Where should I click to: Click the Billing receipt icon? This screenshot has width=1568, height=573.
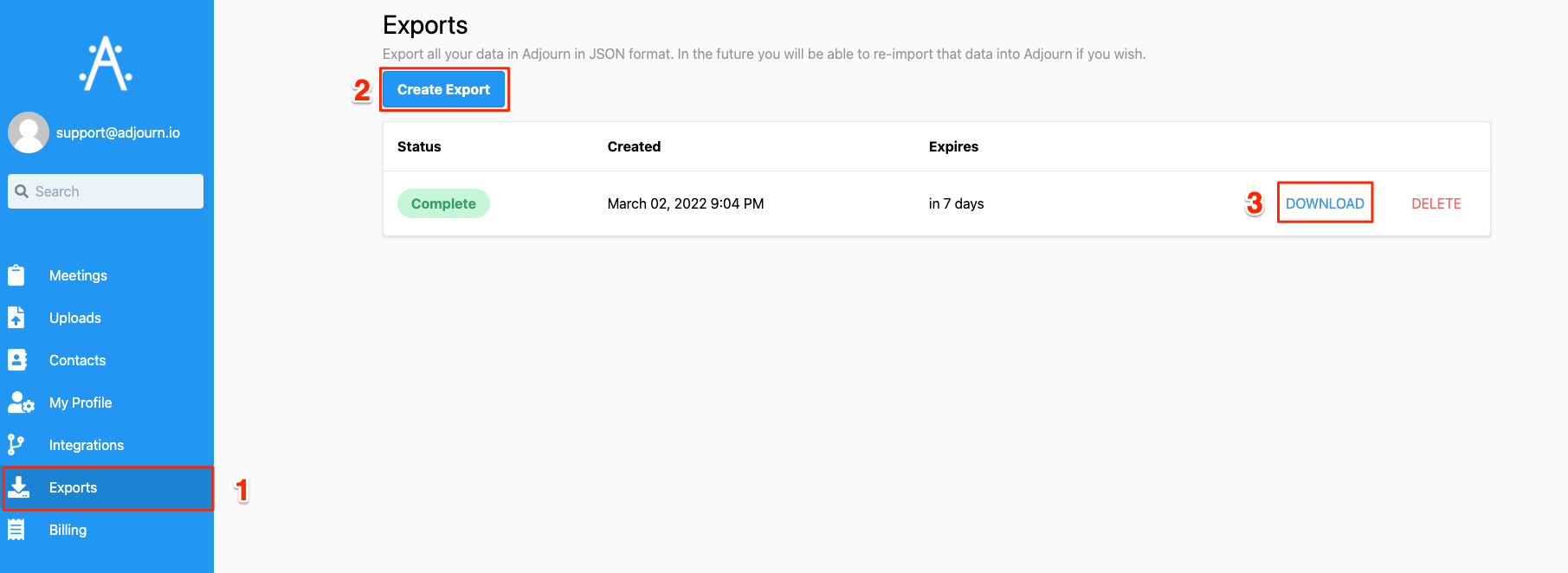pos(16,530)
